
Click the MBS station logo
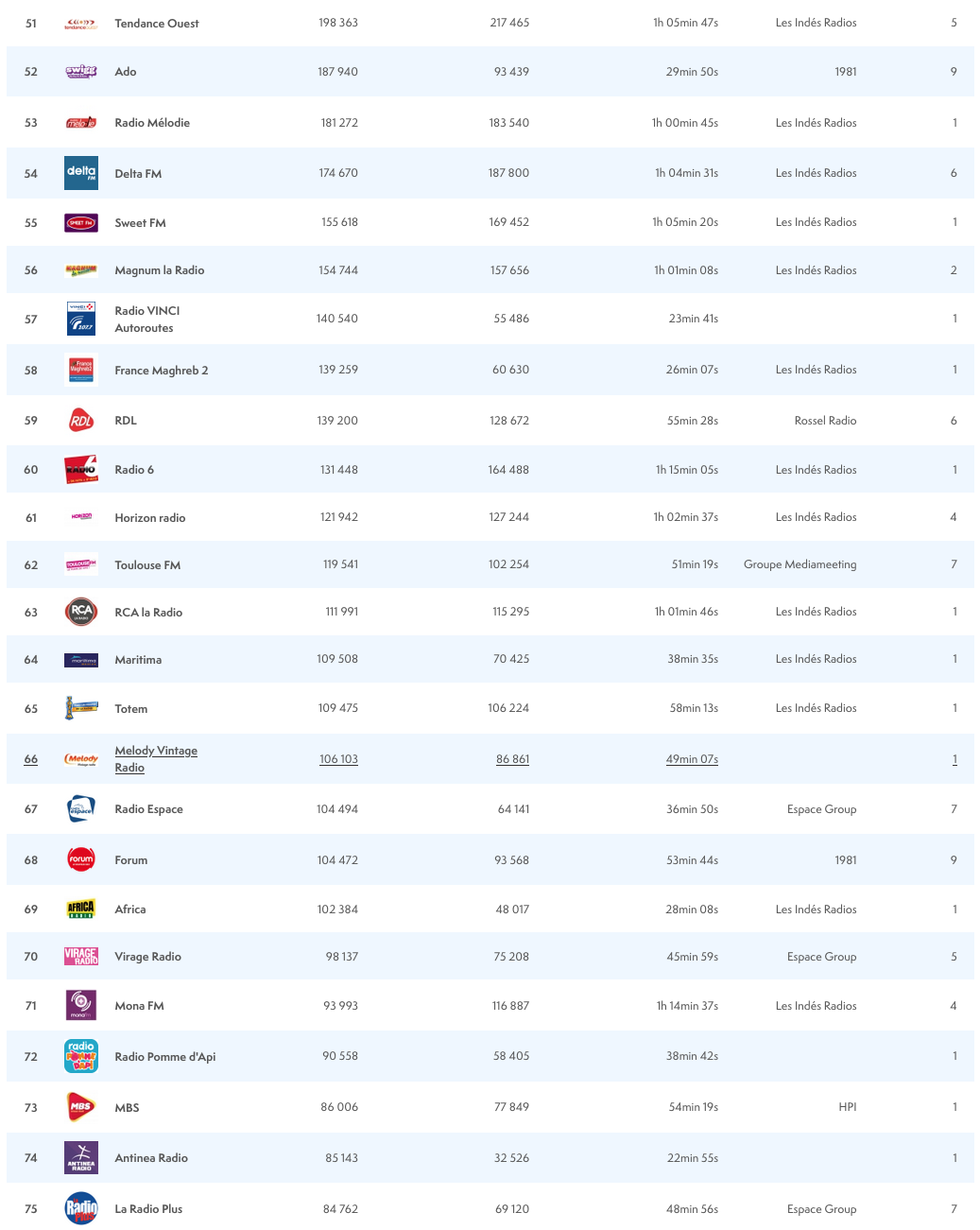click(81, 1107)
